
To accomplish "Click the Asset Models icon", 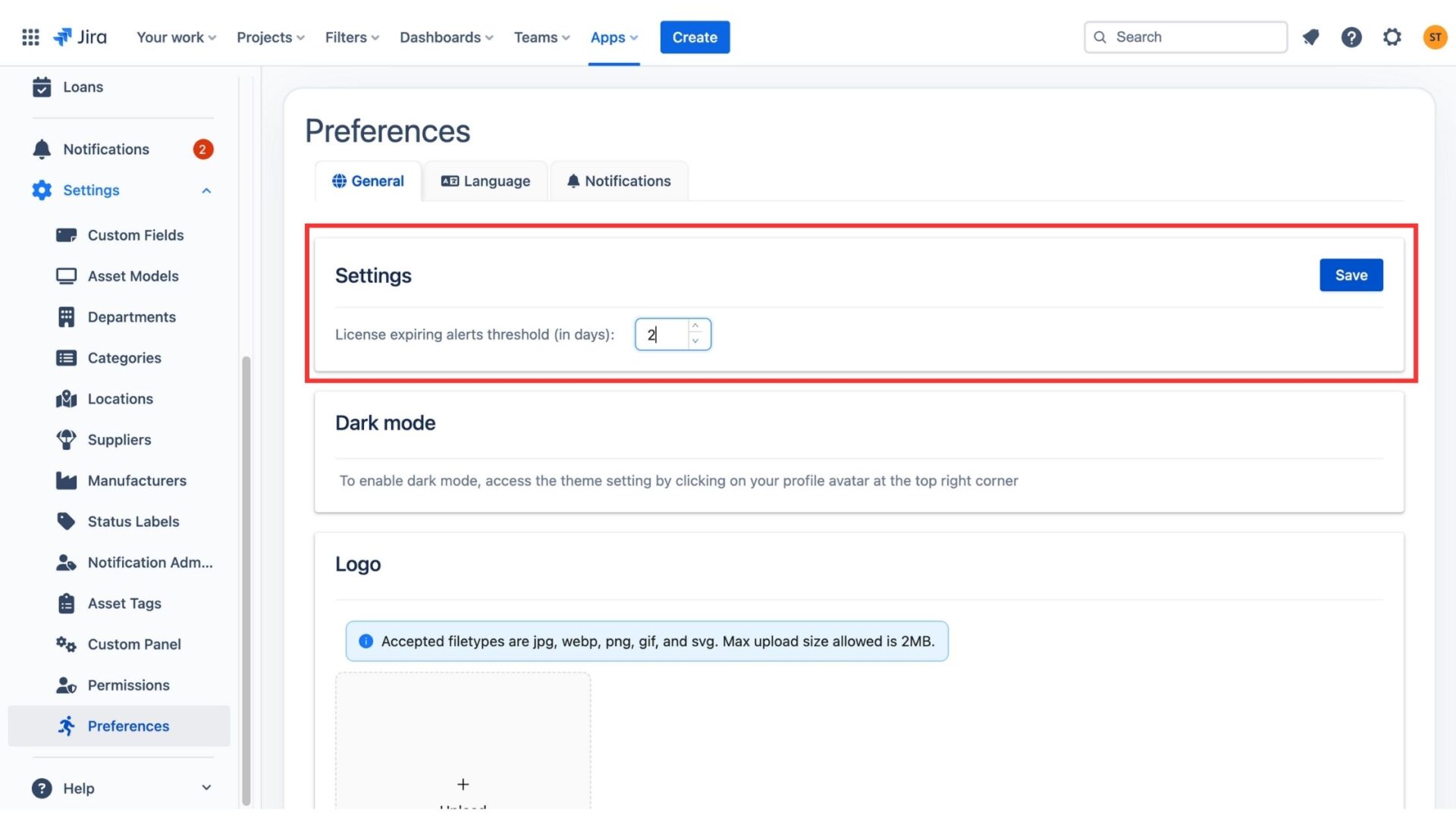I will click(65, 277).
